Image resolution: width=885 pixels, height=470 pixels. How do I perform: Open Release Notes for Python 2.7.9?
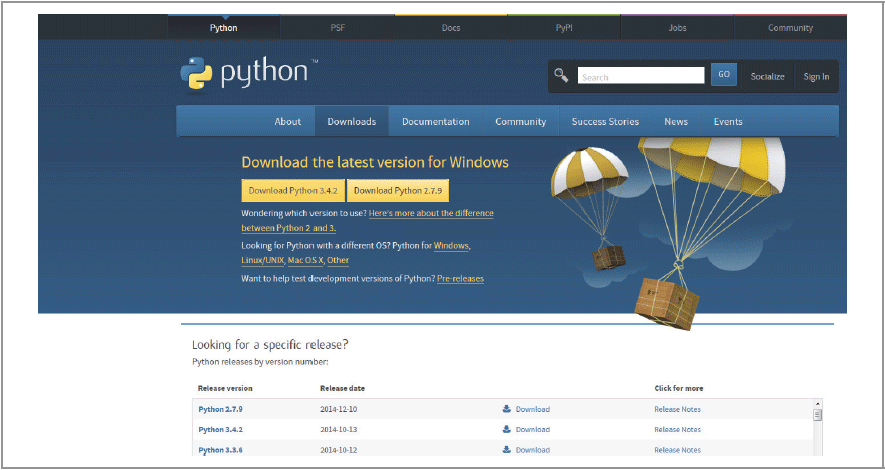(x=677, y=410)
